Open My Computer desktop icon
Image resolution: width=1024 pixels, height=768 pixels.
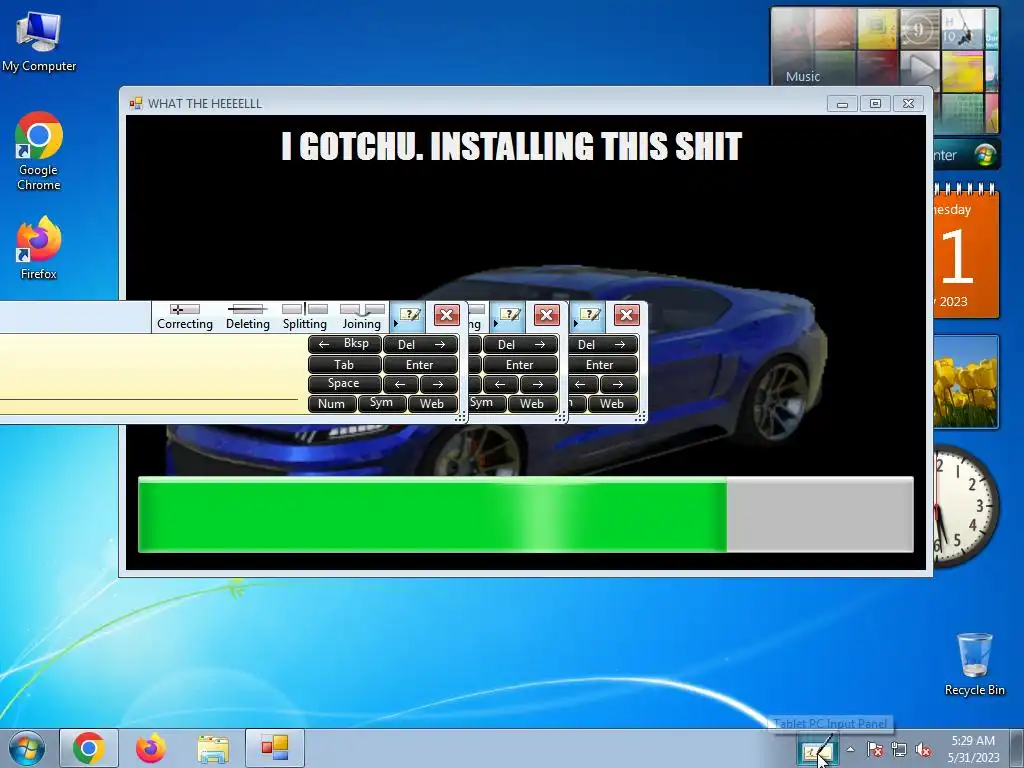(x=39, y=42)
